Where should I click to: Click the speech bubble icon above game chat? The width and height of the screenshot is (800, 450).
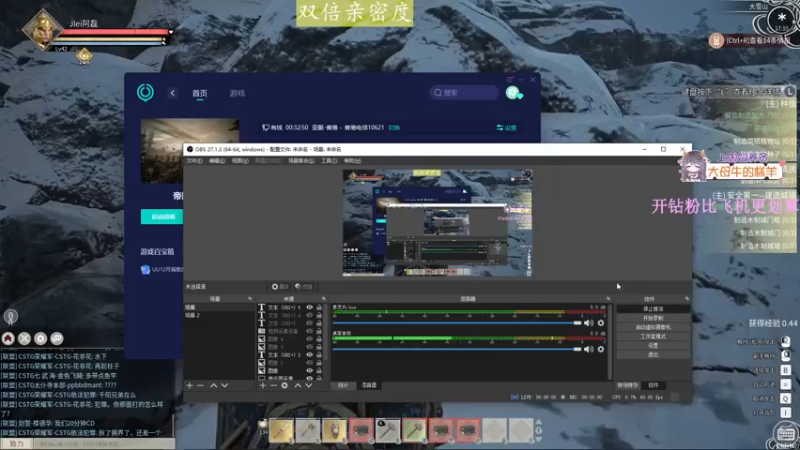(57, 338)
